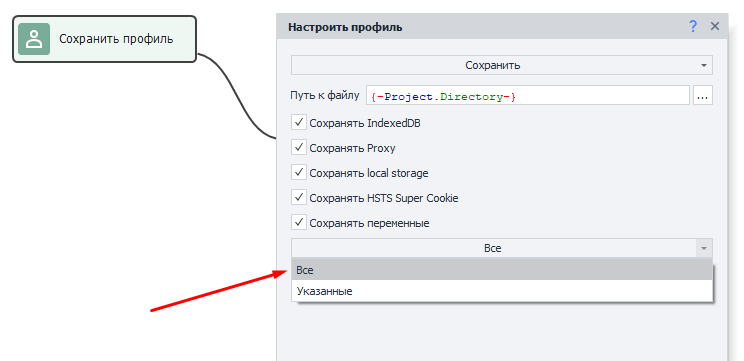The image size is (744, 361).
Task: Toggle Сохранять Proxy checkbox
Action: (x=299, y=148)
